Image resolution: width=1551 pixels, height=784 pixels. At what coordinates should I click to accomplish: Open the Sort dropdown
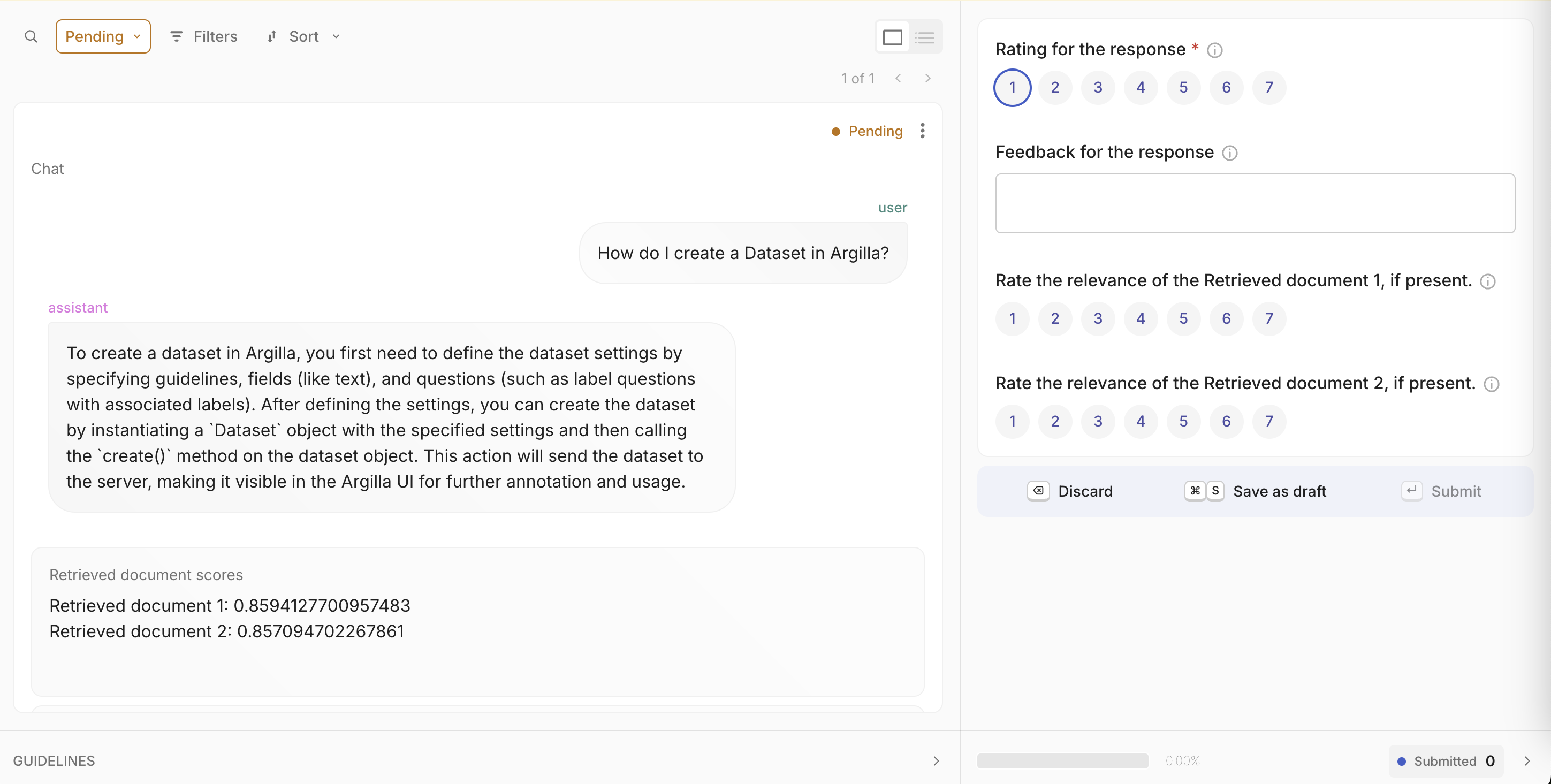click(304, 37)
